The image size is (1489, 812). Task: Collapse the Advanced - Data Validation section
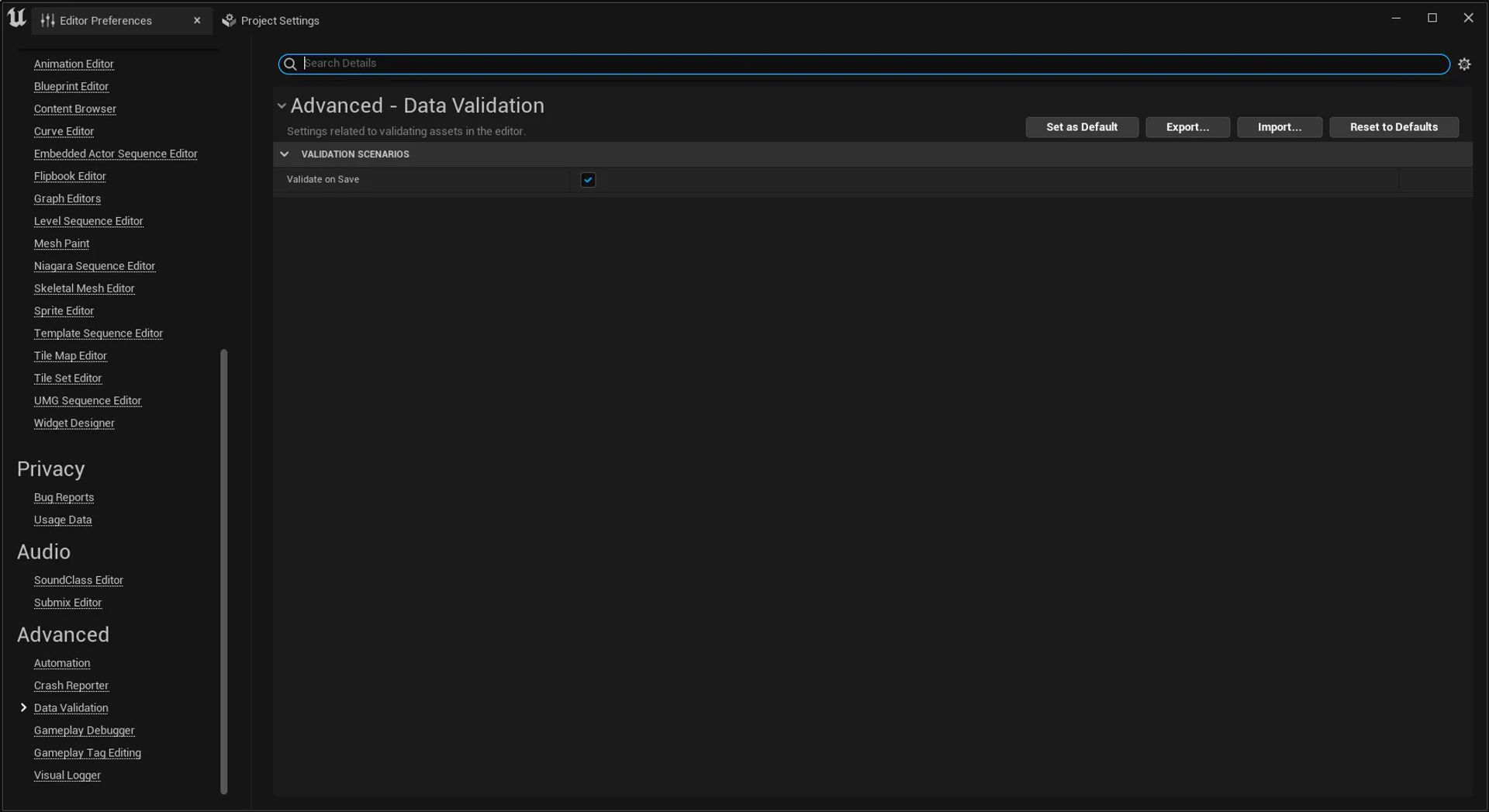click(x=282, y=105)
